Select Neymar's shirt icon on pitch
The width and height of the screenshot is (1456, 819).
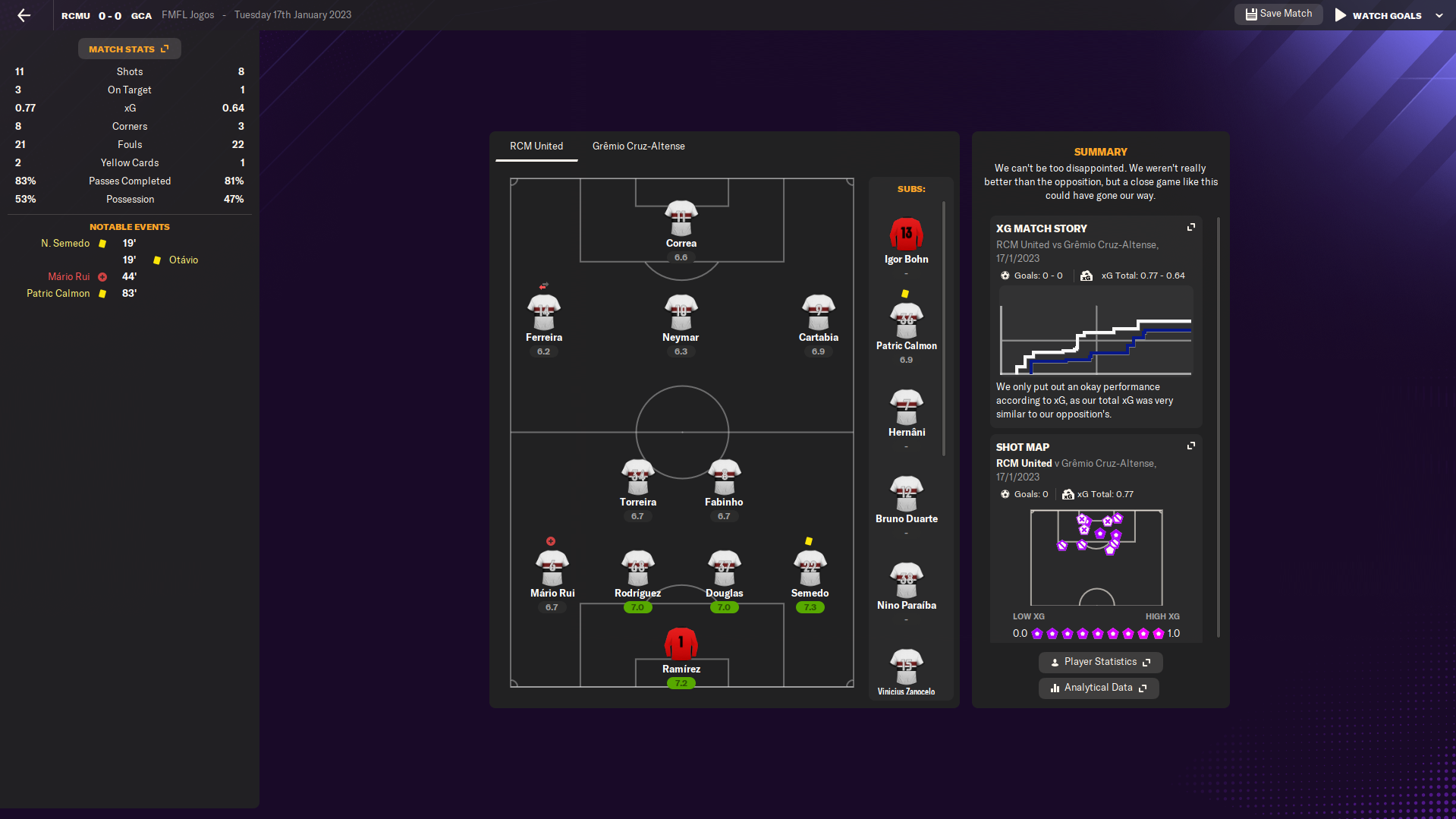(x=681, y=312)
